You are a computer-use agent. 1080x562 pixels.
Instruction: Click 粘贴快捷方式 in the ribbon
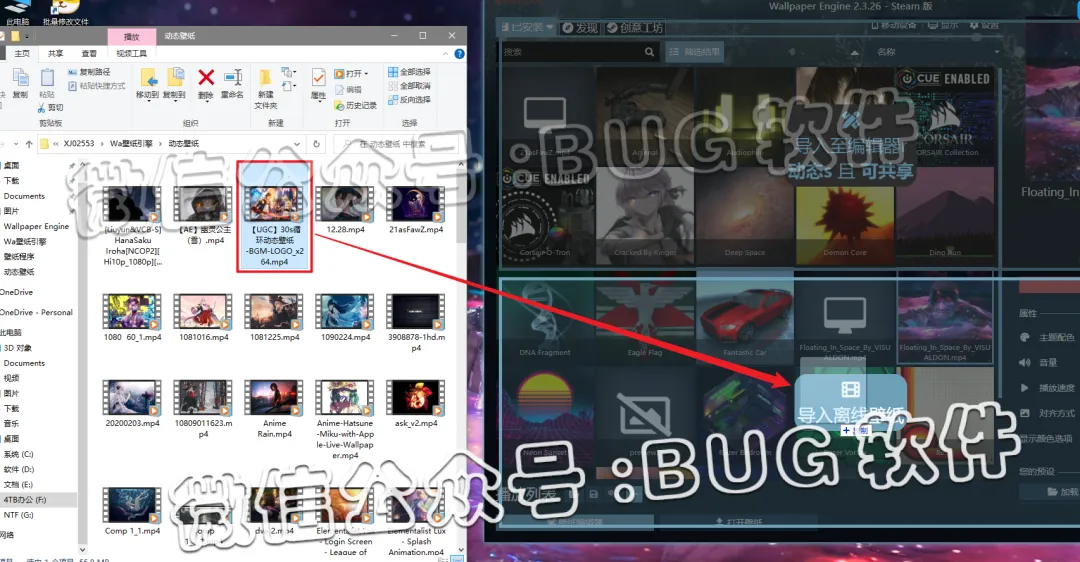97,86
